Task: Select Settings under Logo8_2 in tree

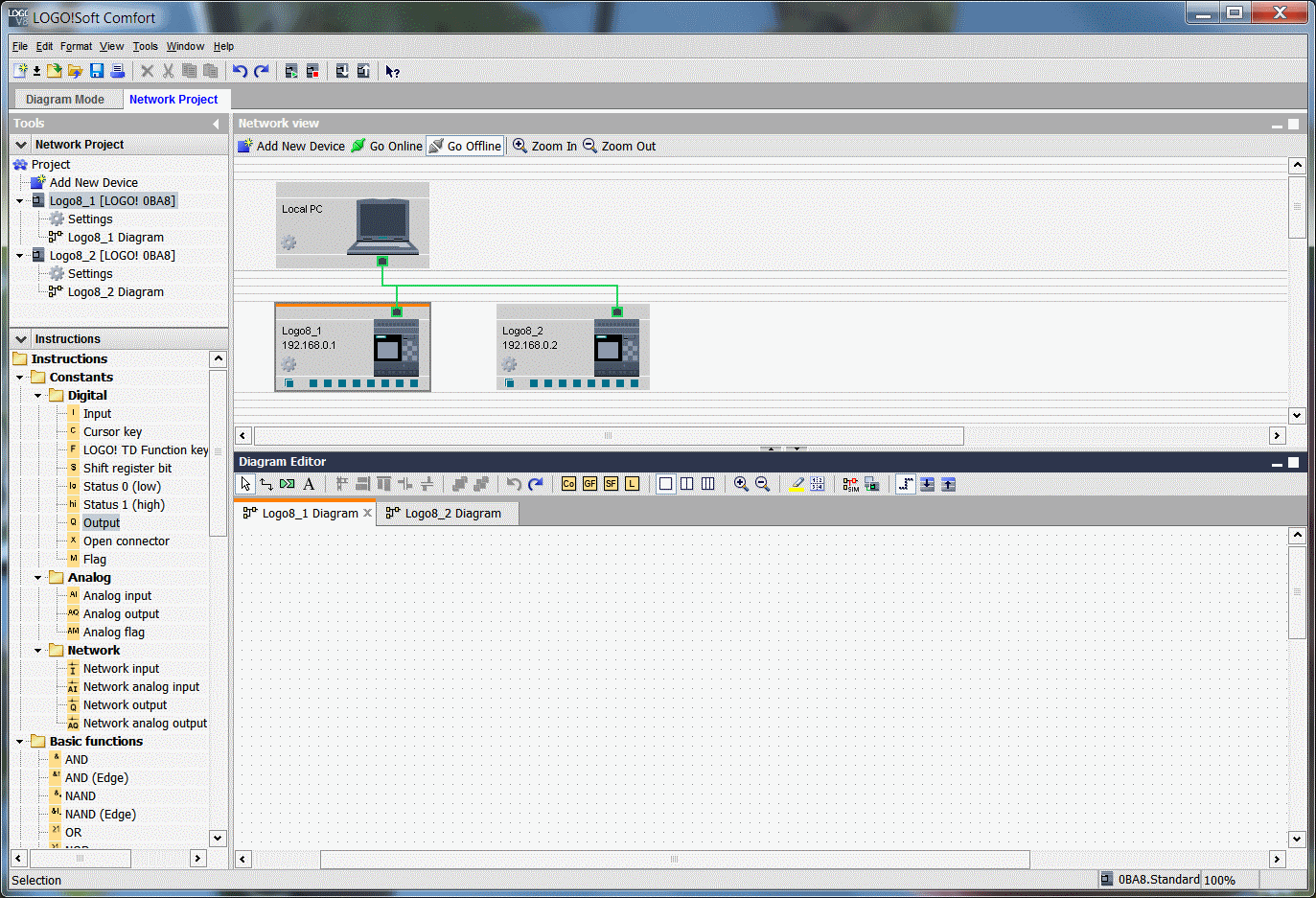Action: coord(90,274)
